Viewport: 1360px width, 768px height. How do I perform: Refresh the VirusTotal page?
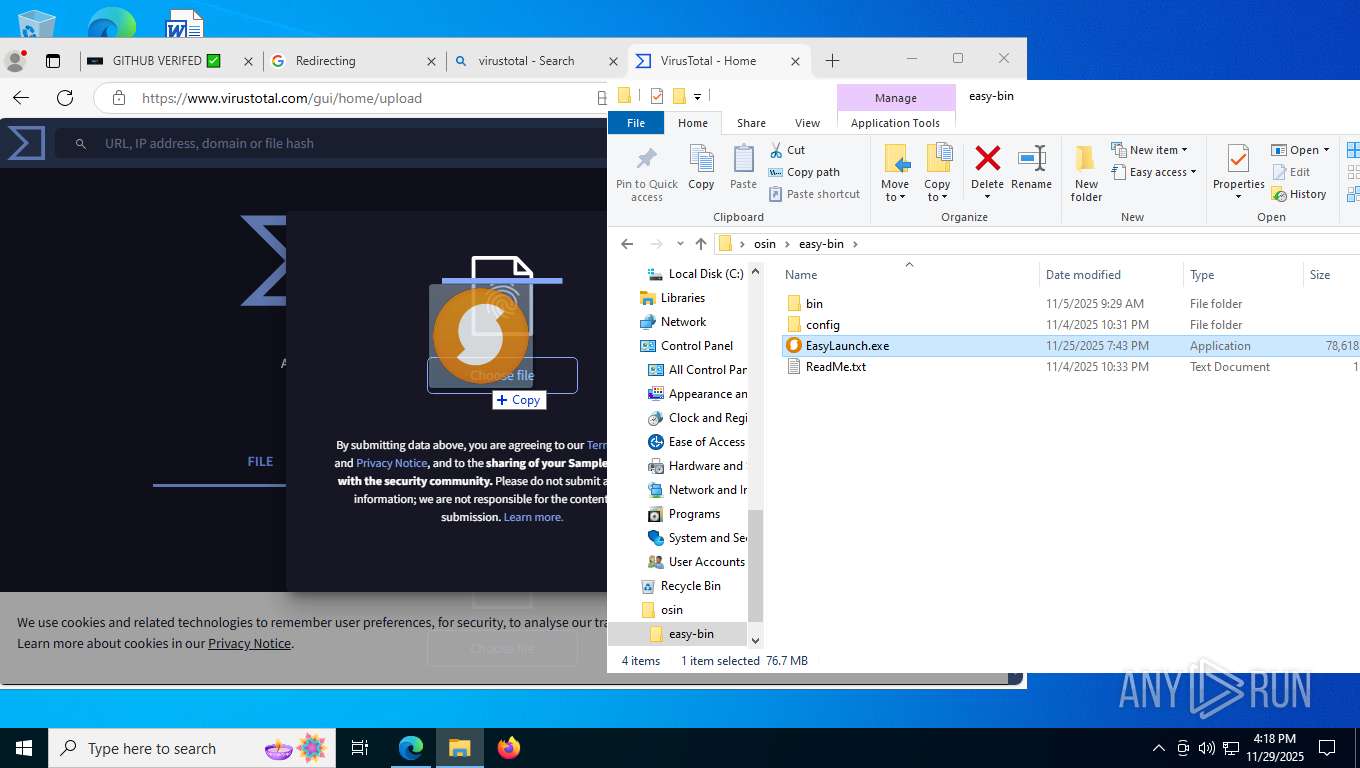[65, 98]
